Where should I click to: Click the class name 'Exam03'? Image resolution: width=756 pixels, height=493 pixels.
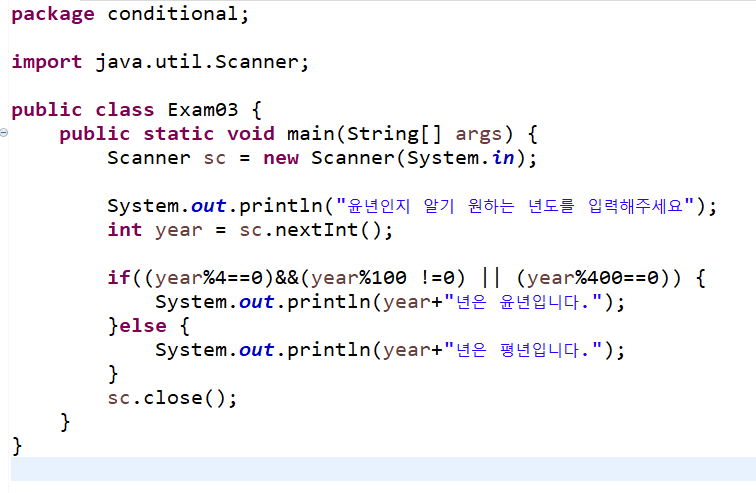203,110
